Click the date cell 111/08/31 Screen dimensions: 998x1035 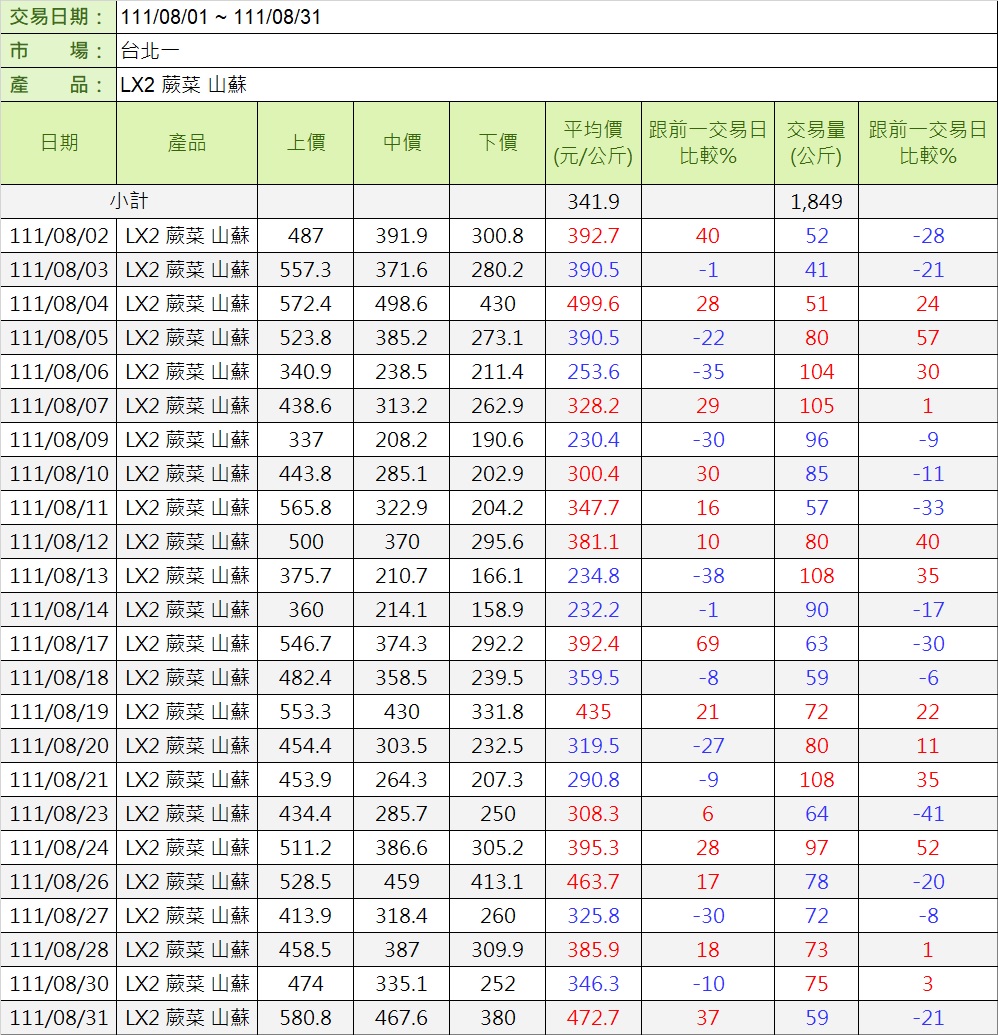pos(59,1018)
